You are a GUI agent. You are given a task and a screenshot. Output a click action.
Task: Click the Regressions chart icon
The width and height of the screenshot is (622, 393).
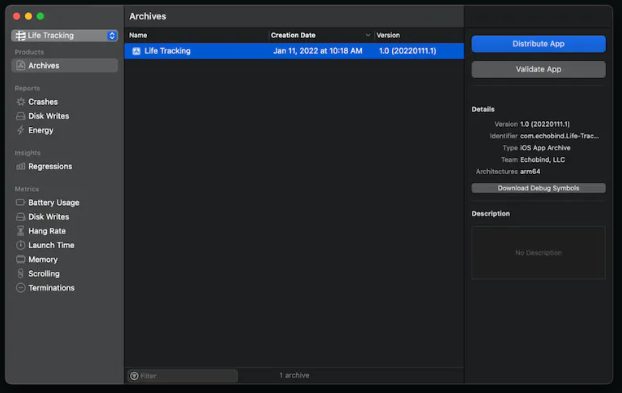pyautogui.click(x=20, y=167)
